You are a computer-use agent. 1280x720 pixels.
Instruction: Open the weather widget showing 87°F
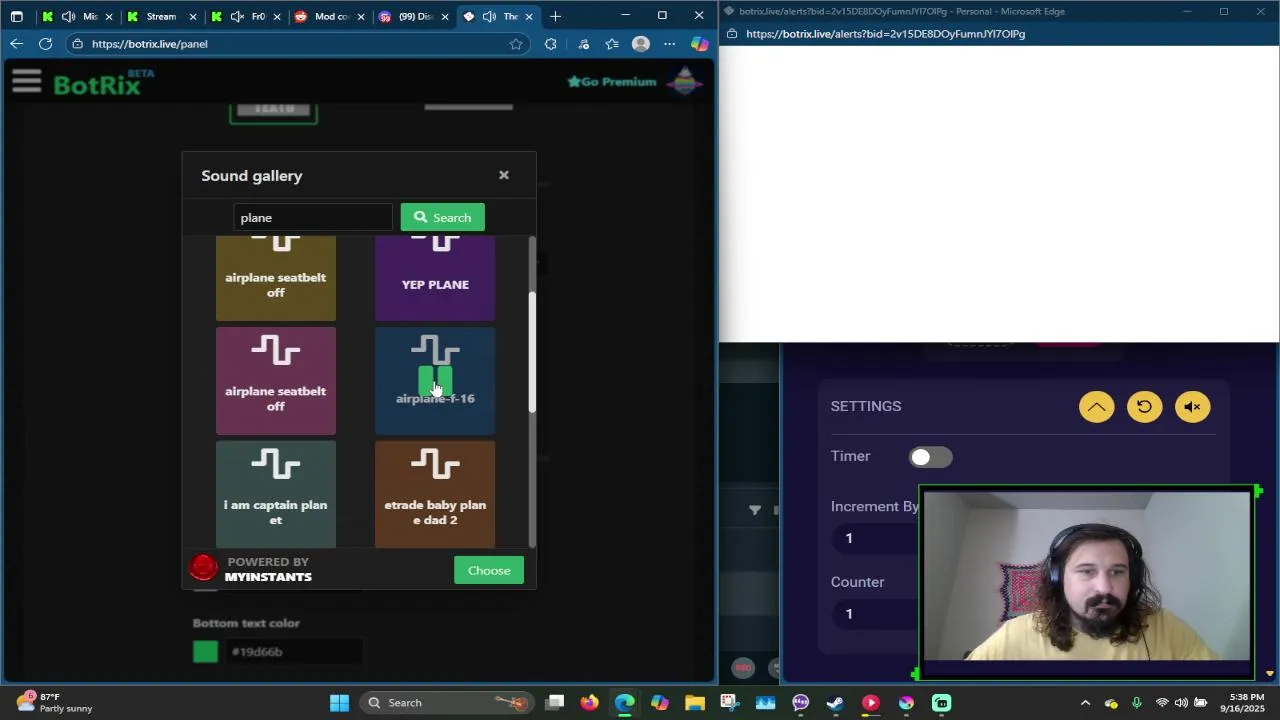point(55,702)
